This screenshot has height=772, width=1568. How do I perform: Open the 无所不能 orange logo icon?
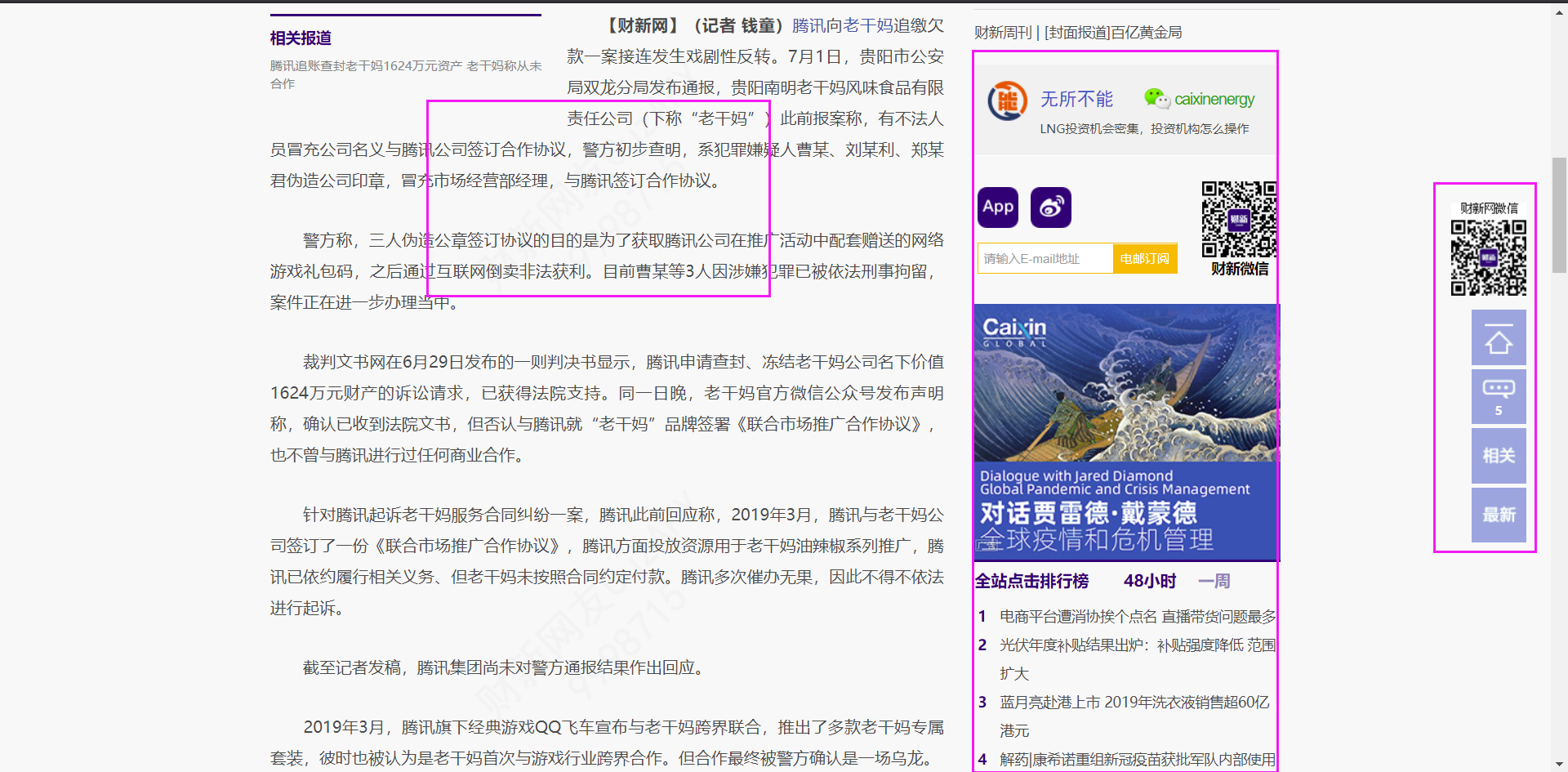[1007, 101]
